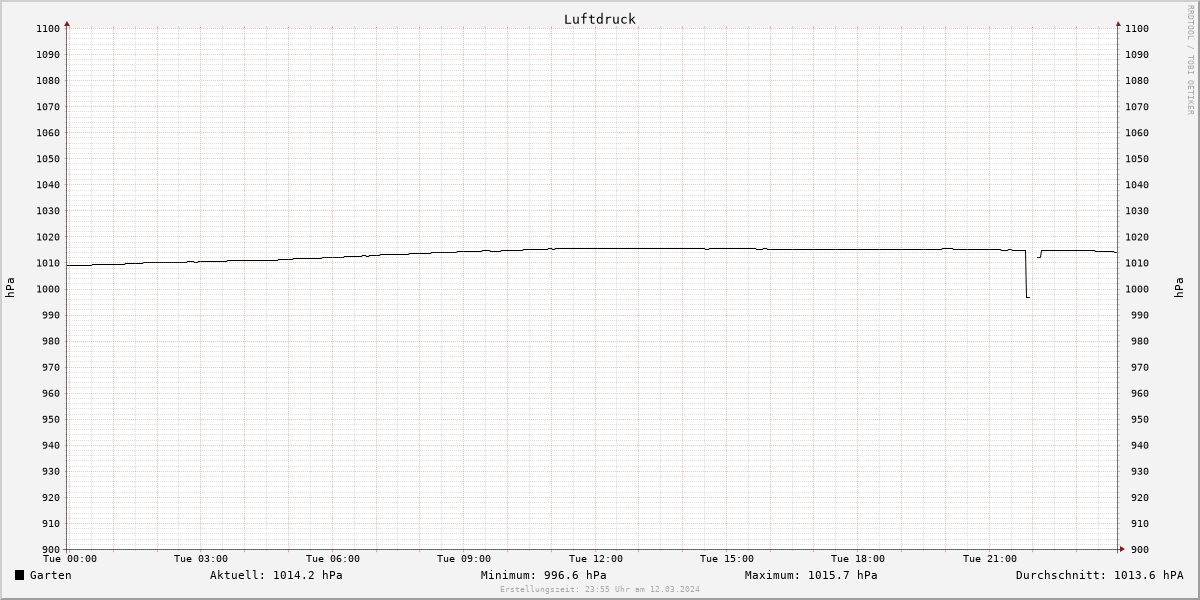Click the "Tue 06:00" time axis label
This screenshot has height=600, width=1200.
coord(333,559)
